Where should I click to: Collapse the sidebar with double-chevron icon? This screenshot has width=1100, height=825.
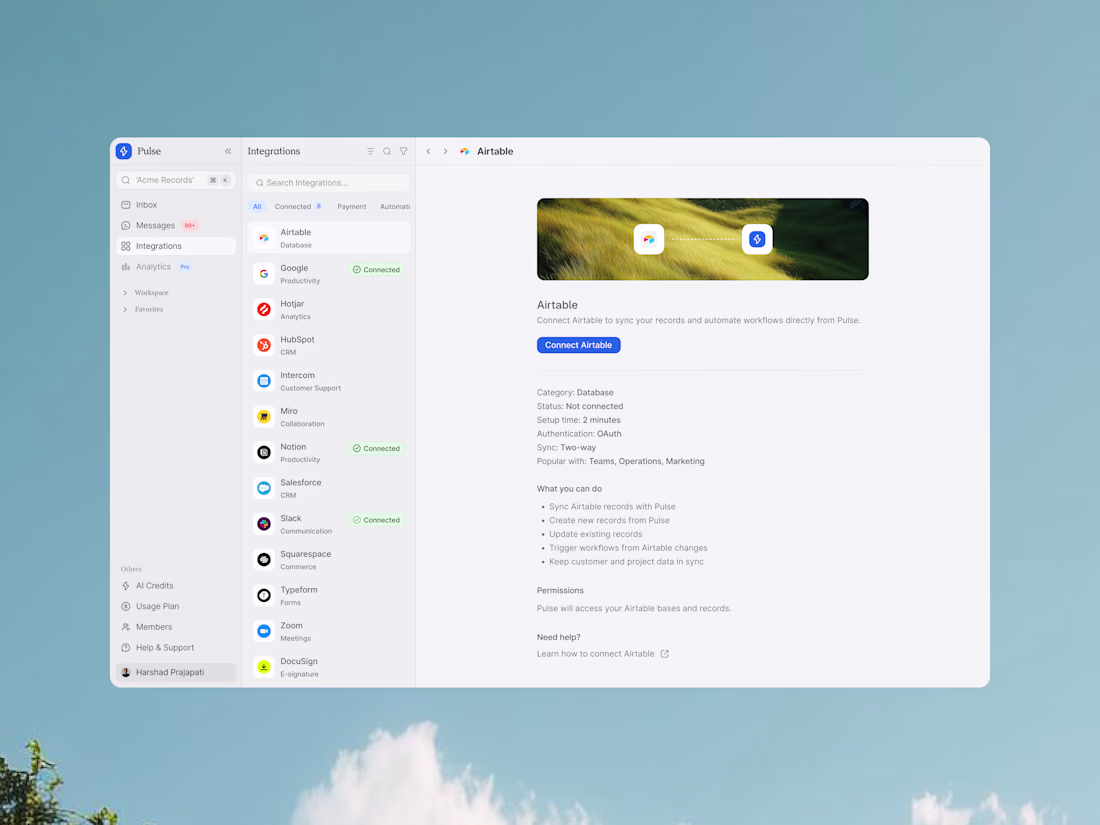tap(228, 152)
